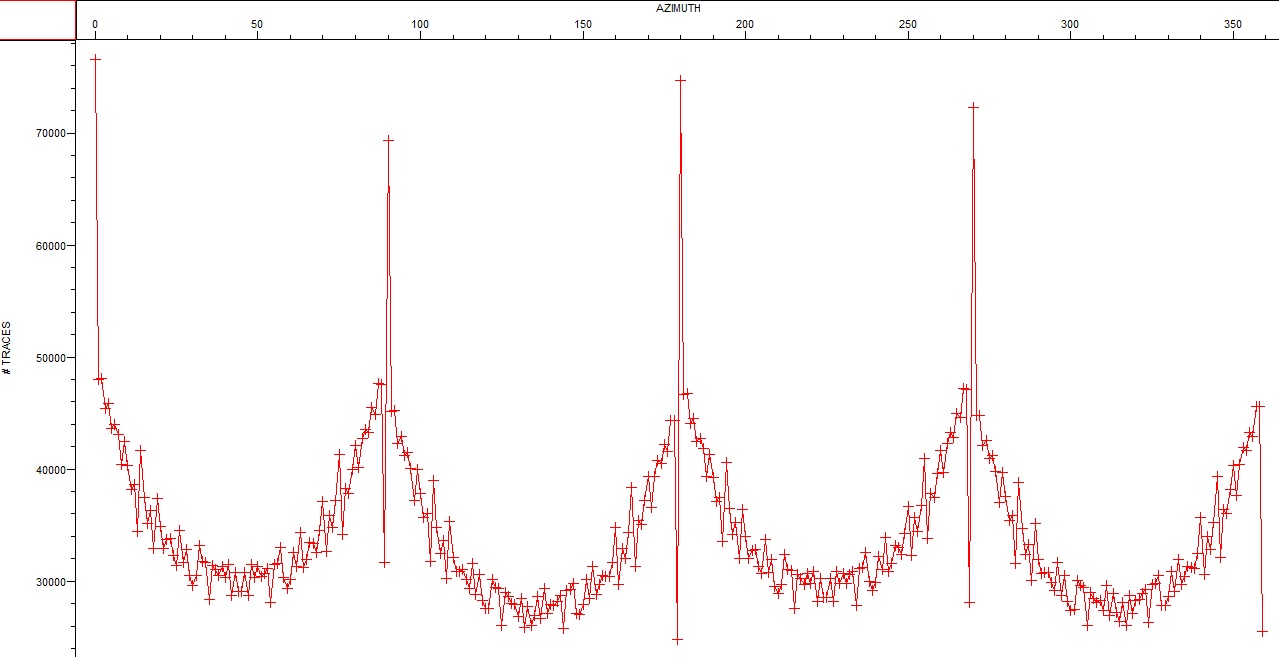
Task: Select the 200 azimuth tick label
Action: point(745,23)
